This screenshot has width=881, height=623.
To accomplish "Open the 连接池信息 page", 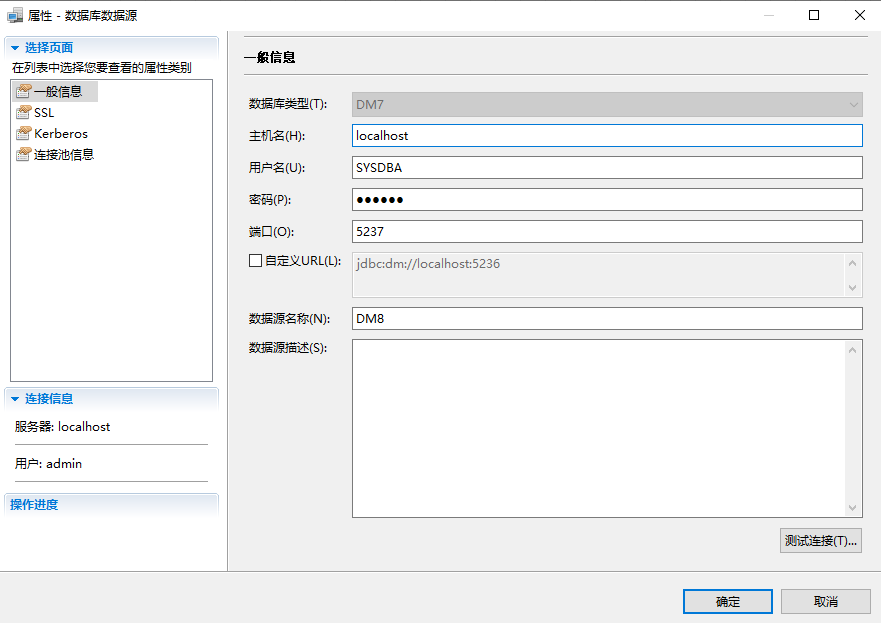I will [x=55, y=154].
